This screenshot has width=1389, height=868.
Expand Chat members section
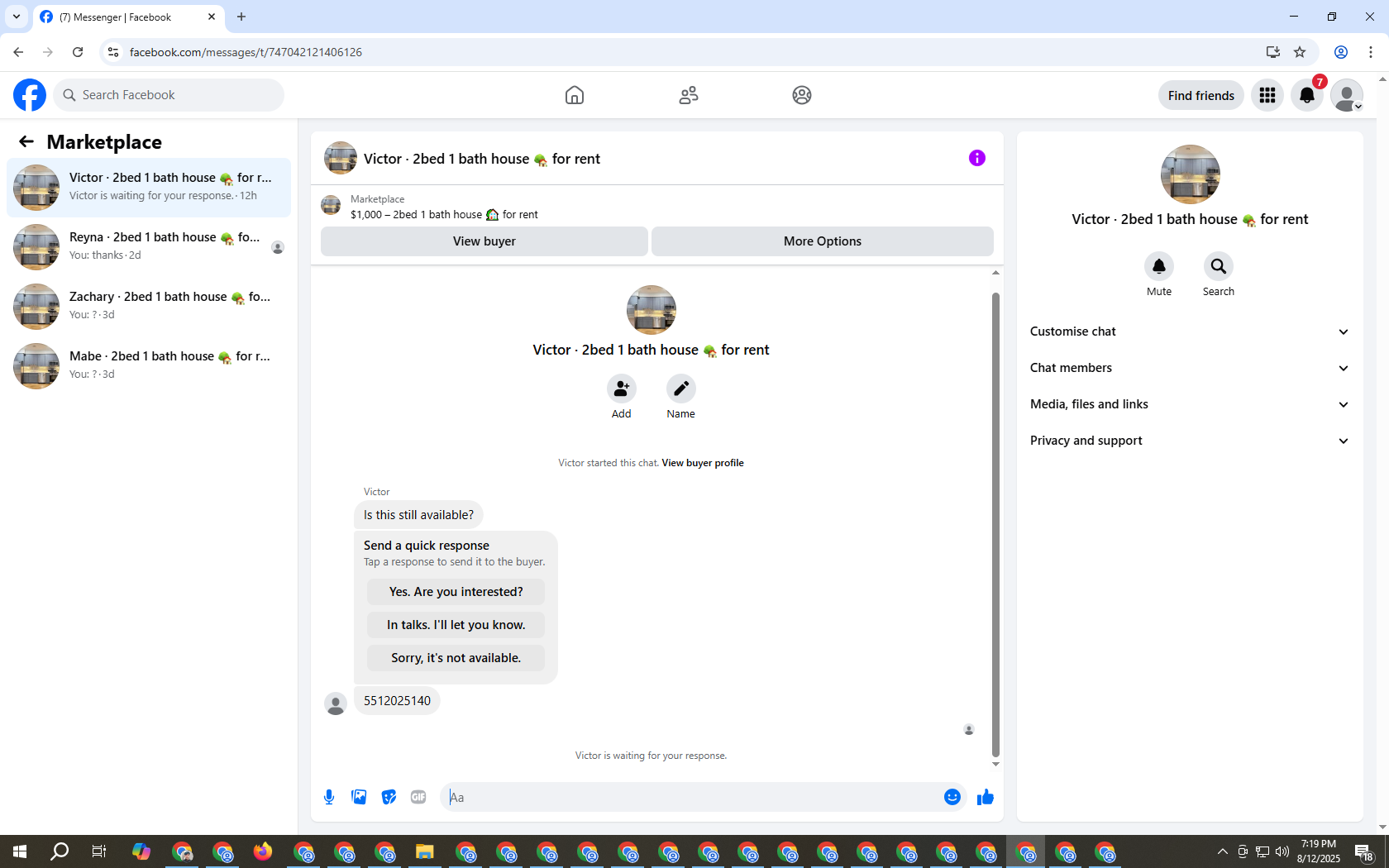pyautogui.click(x=1190, y=368)
